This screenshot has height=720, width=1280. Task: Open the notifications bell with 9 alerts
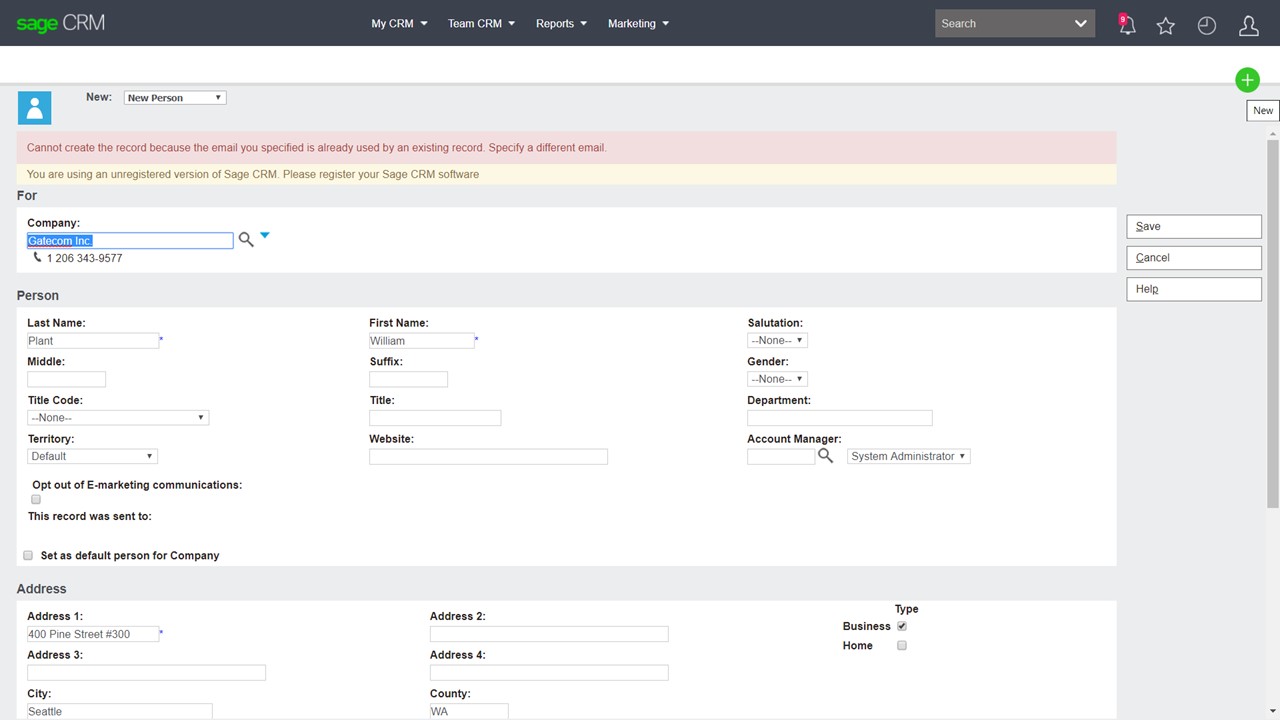[1127, 25]
